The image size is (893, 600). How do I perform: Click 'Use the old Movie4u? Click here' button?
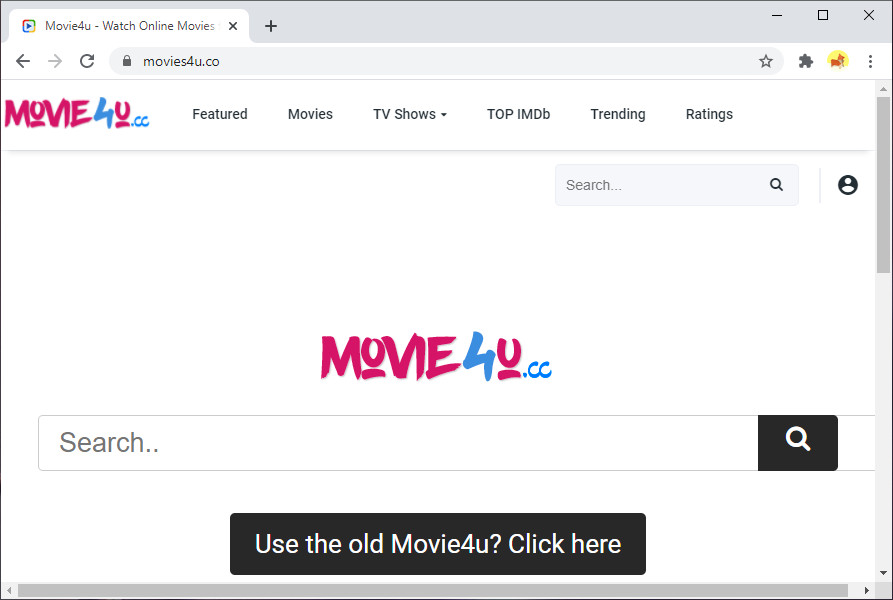pyautogui.click(x=438, y=544)
